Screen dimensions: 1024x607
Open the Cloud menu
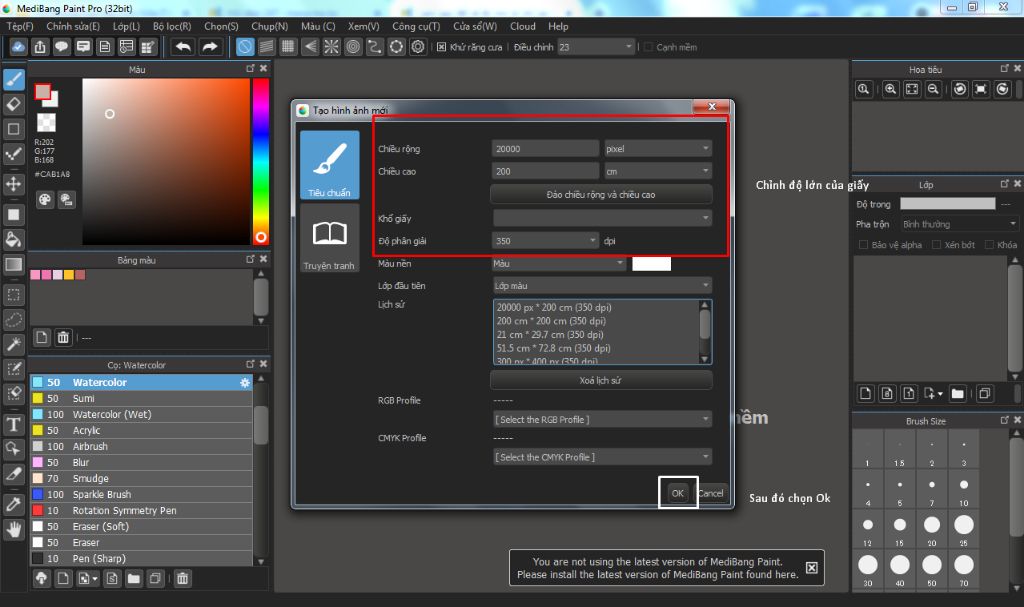point(522,26)
